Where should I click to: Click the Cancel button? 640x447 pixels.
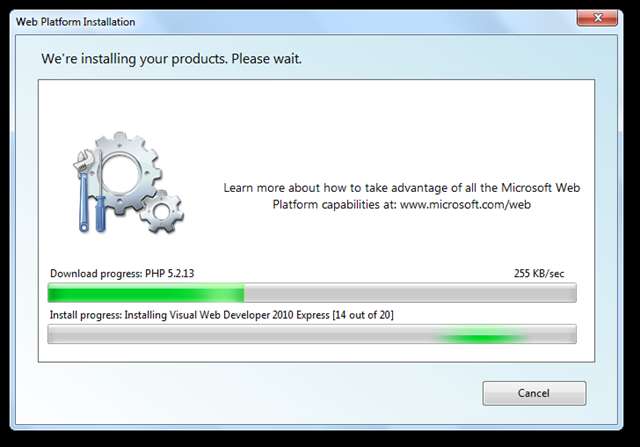(534, 393)
